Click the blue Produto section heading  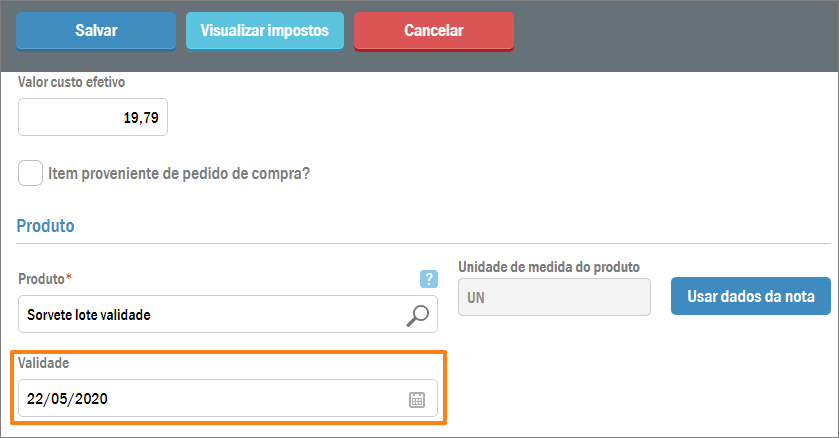45,226
